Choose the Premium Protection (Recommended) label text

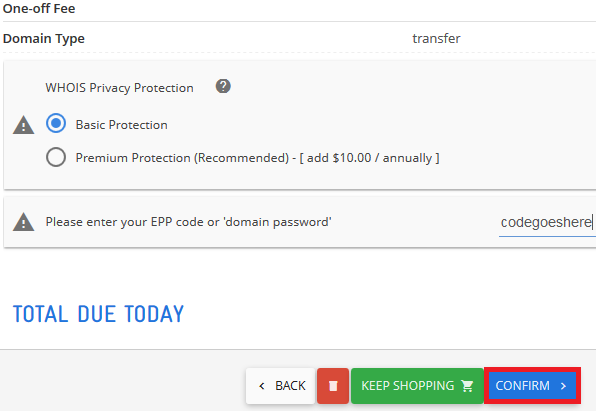[x=182, y=157]
